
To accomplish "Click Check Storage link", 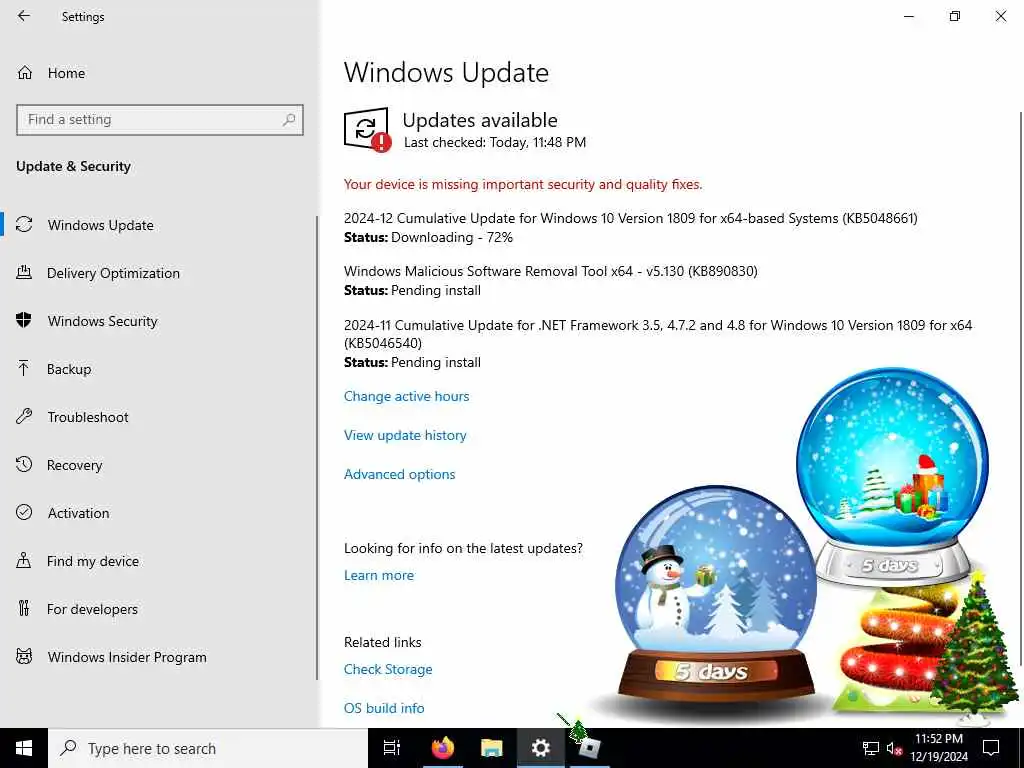I will click(388, 669).
